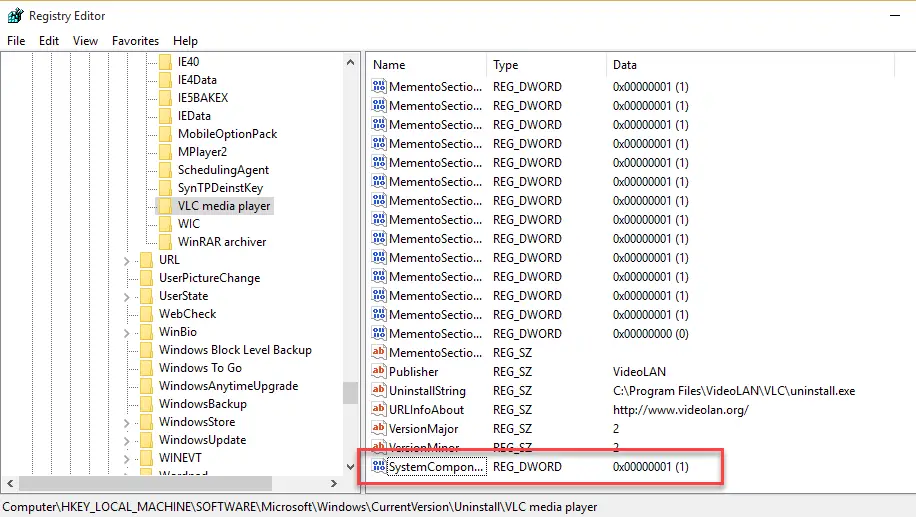Expand the URL registry key
This screenshot has height=517, width=916.
point(127,261)
